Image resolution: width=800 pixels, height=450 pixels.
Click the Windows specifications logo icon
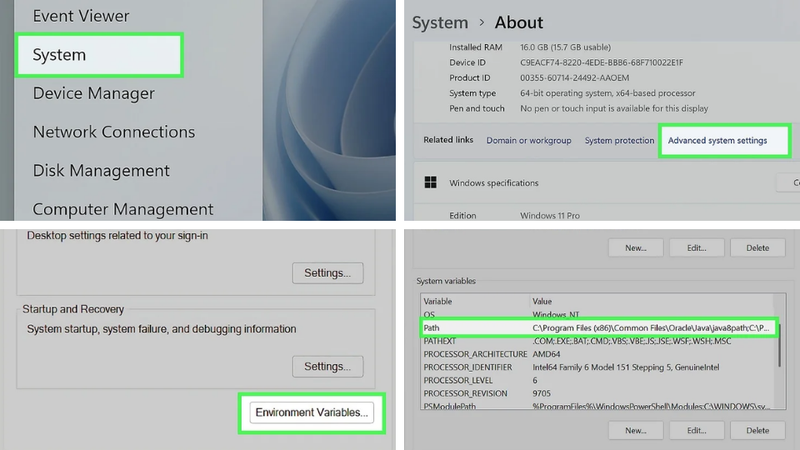coord(431,183)
